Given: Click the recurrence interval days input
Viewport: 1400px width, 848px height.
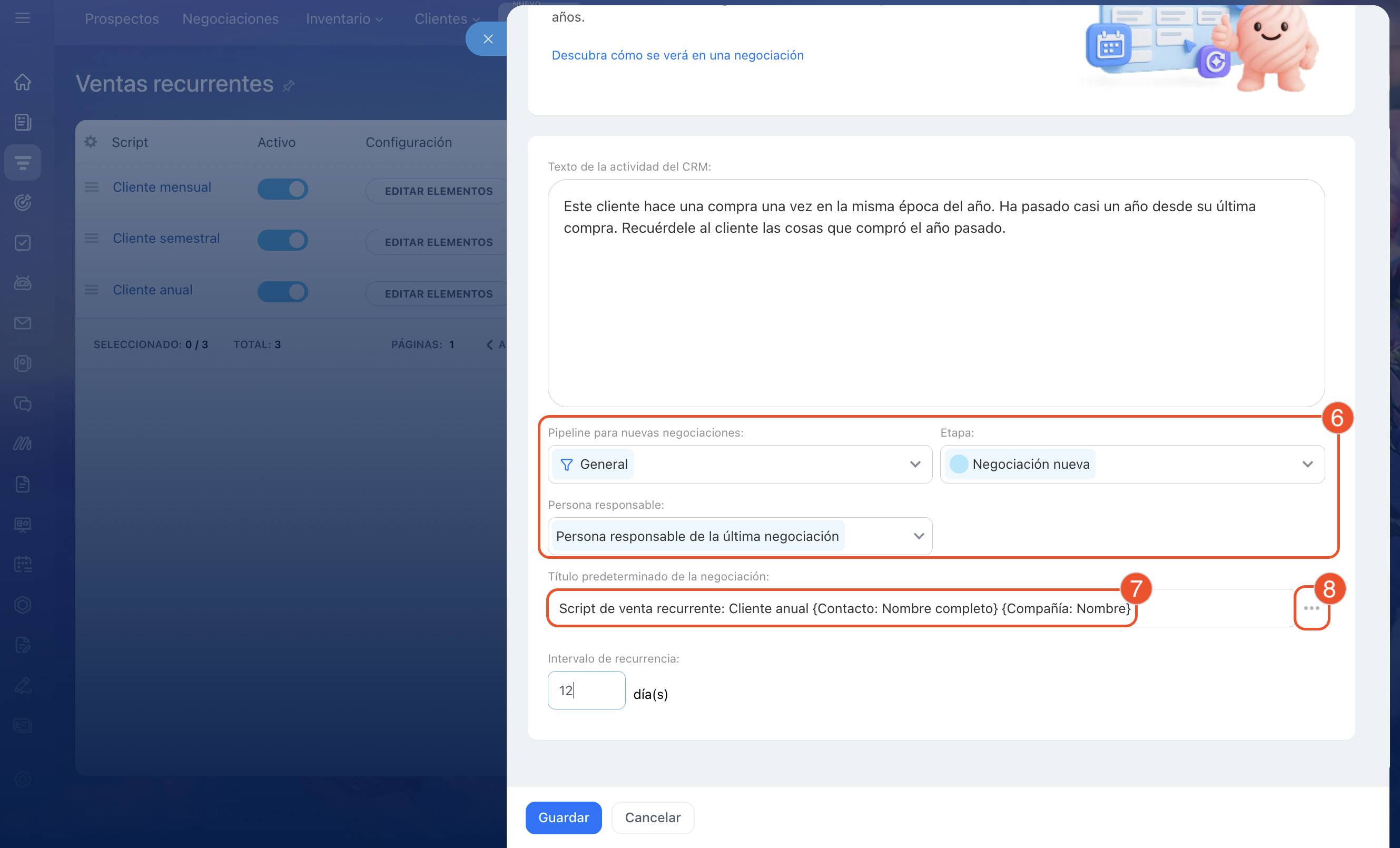Looking at the screenshot, I should click(586, 691).
